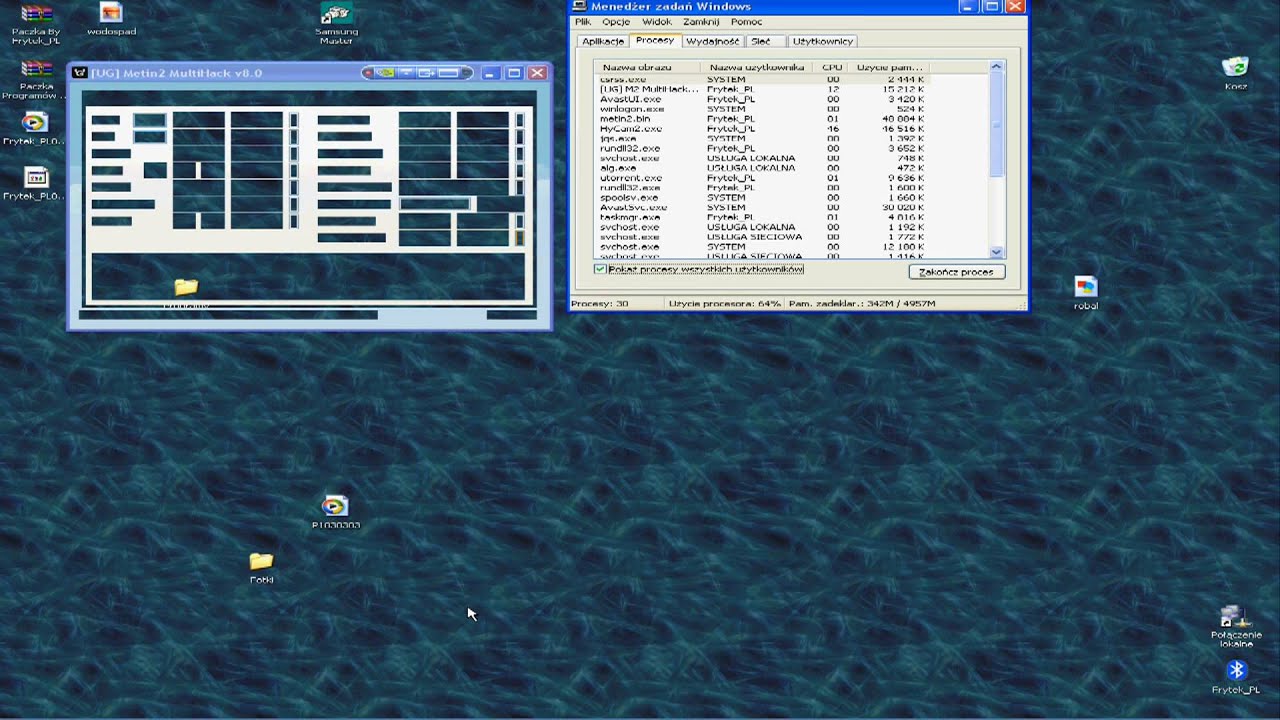Open the Zamknij menu

click(x=701, y=22)
